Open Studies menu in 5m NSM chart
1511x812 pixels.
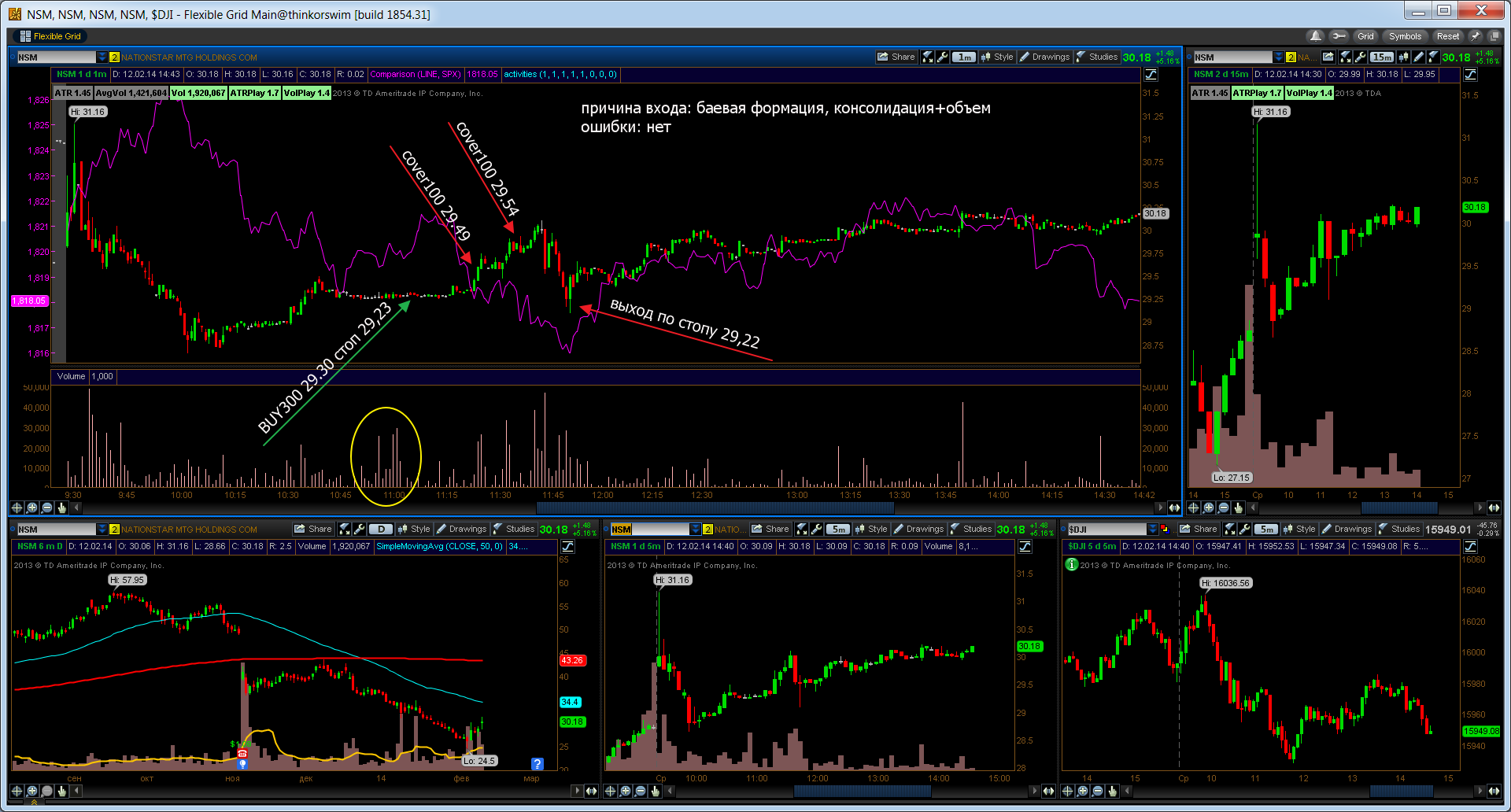[x=971, y=529]
